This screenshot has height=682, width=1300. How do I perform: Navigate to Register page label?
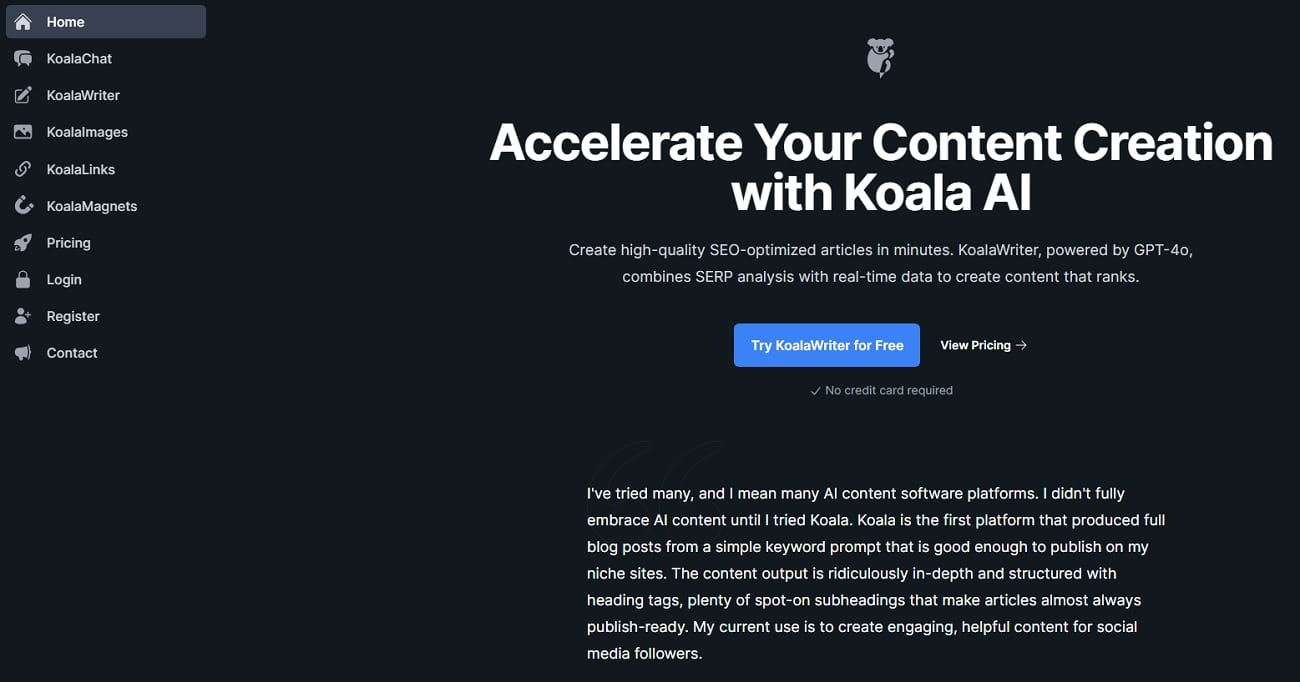point(73,316)
